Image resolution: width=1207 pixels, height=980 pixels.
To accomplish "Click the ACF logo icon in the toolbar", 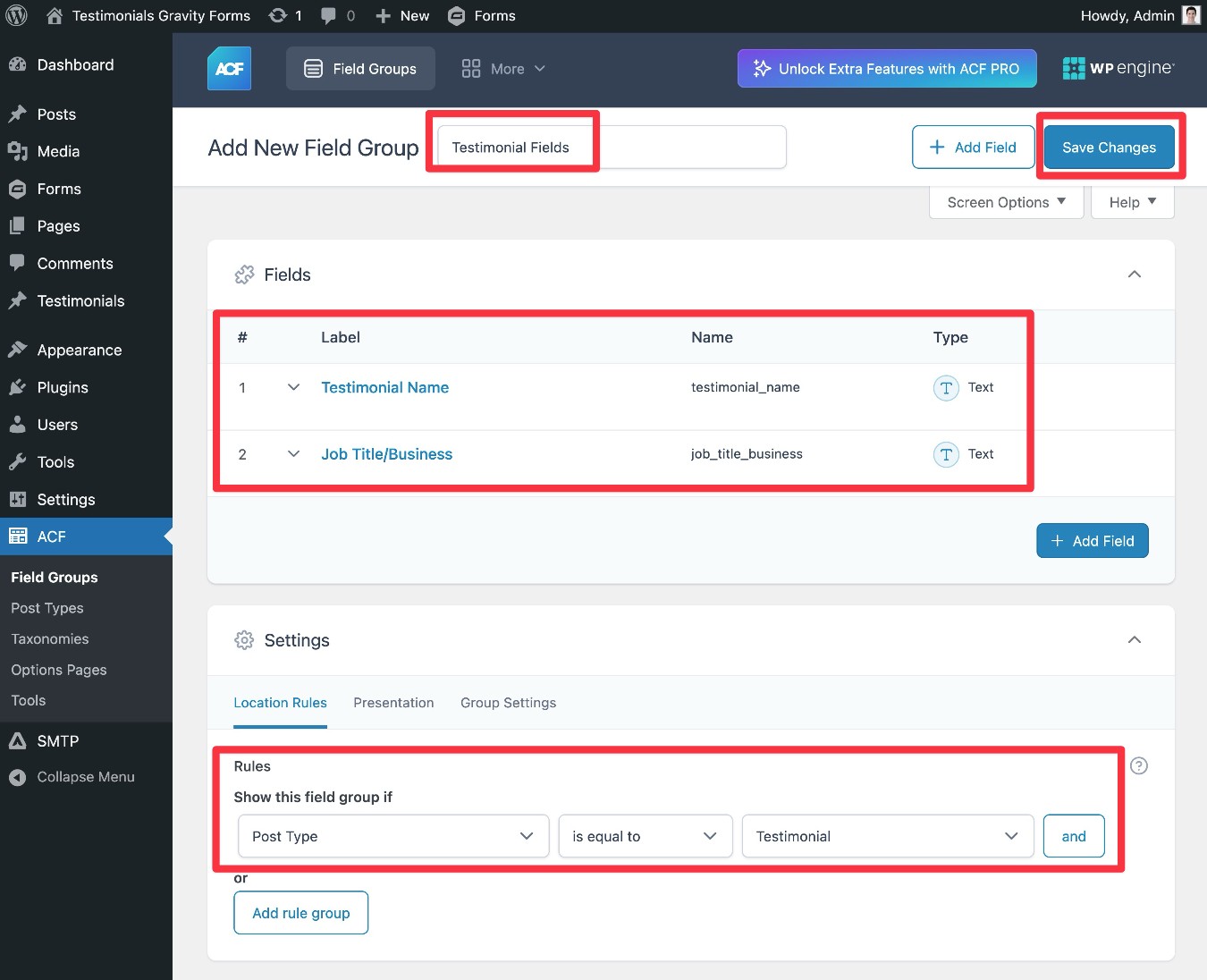I will point(229,68).
